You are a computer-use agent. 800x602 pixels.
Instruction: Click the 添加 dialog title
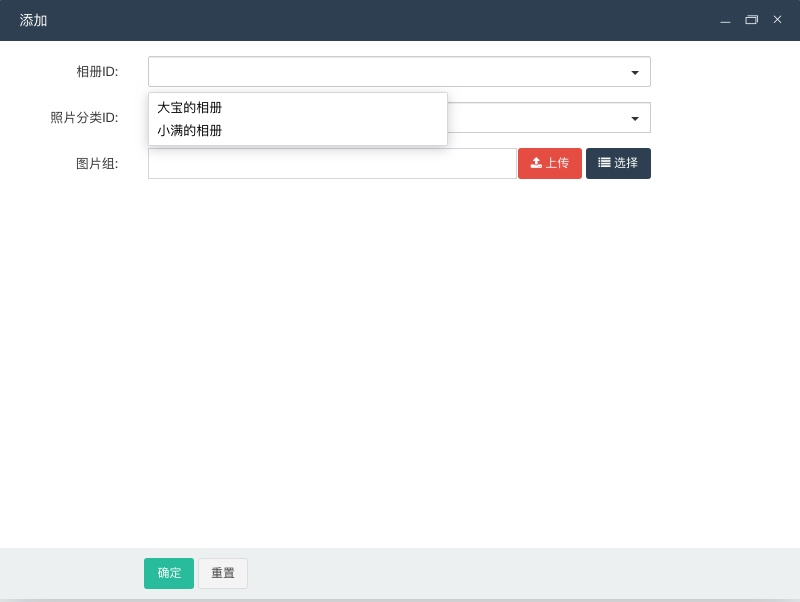33,20
